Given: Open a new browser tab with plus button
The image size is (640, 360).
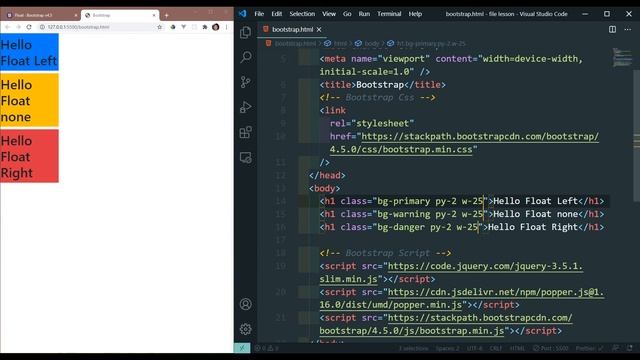Looking at the screenshot, I should [167, 16].
